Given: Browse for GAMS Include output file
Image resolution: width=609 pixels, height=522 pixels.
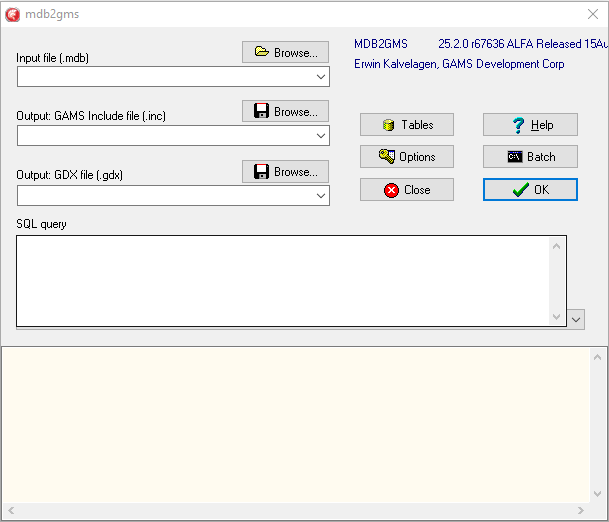Looking at the screenshot, I should click(285, 111).
